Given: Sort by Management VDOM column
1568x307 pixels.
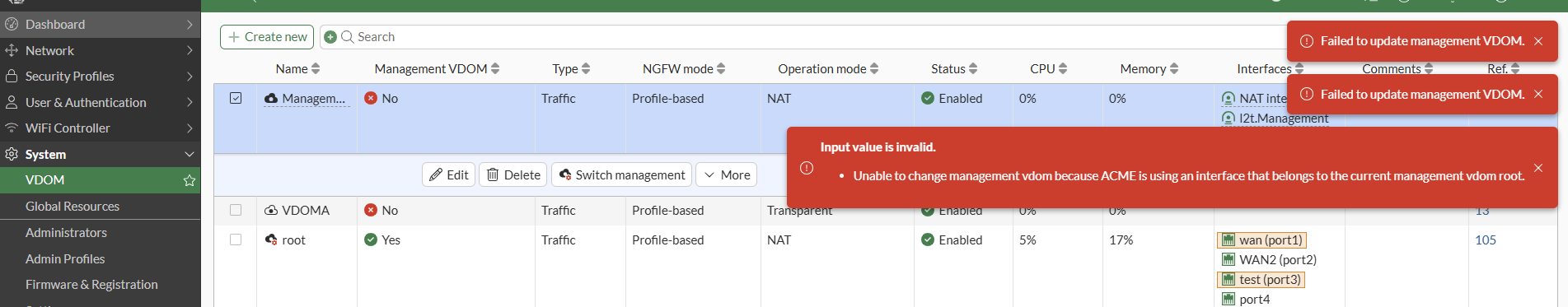Looking at the screenshot, I should tap(437, 68).
